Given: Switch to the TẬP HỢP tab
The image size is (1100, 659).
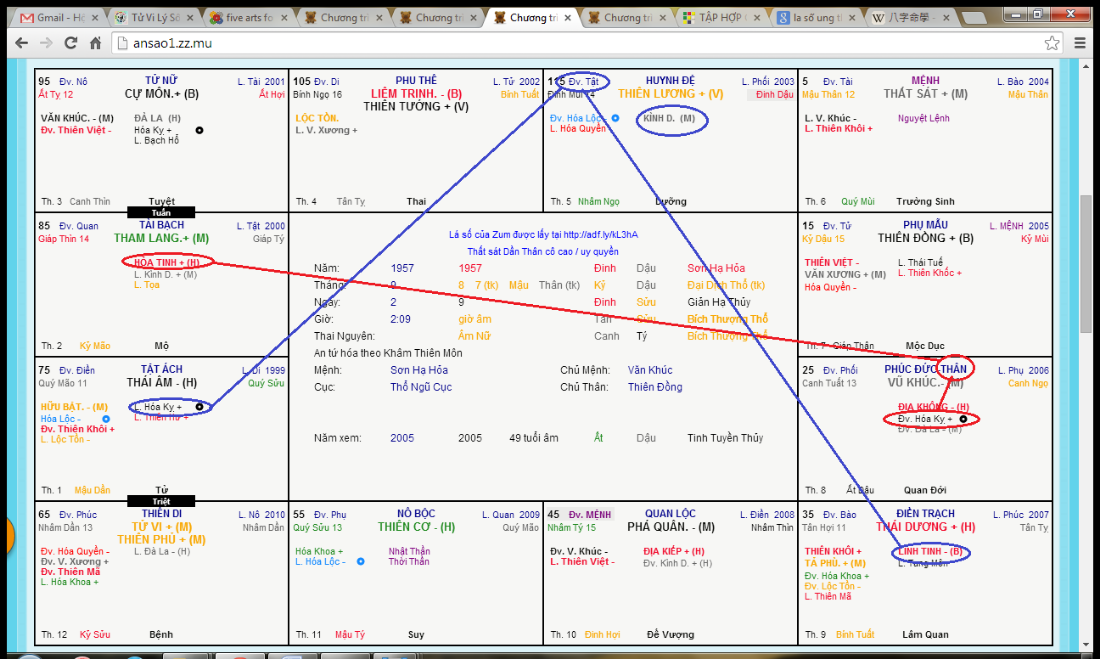Looking at the screenshot, I should 720,18.
